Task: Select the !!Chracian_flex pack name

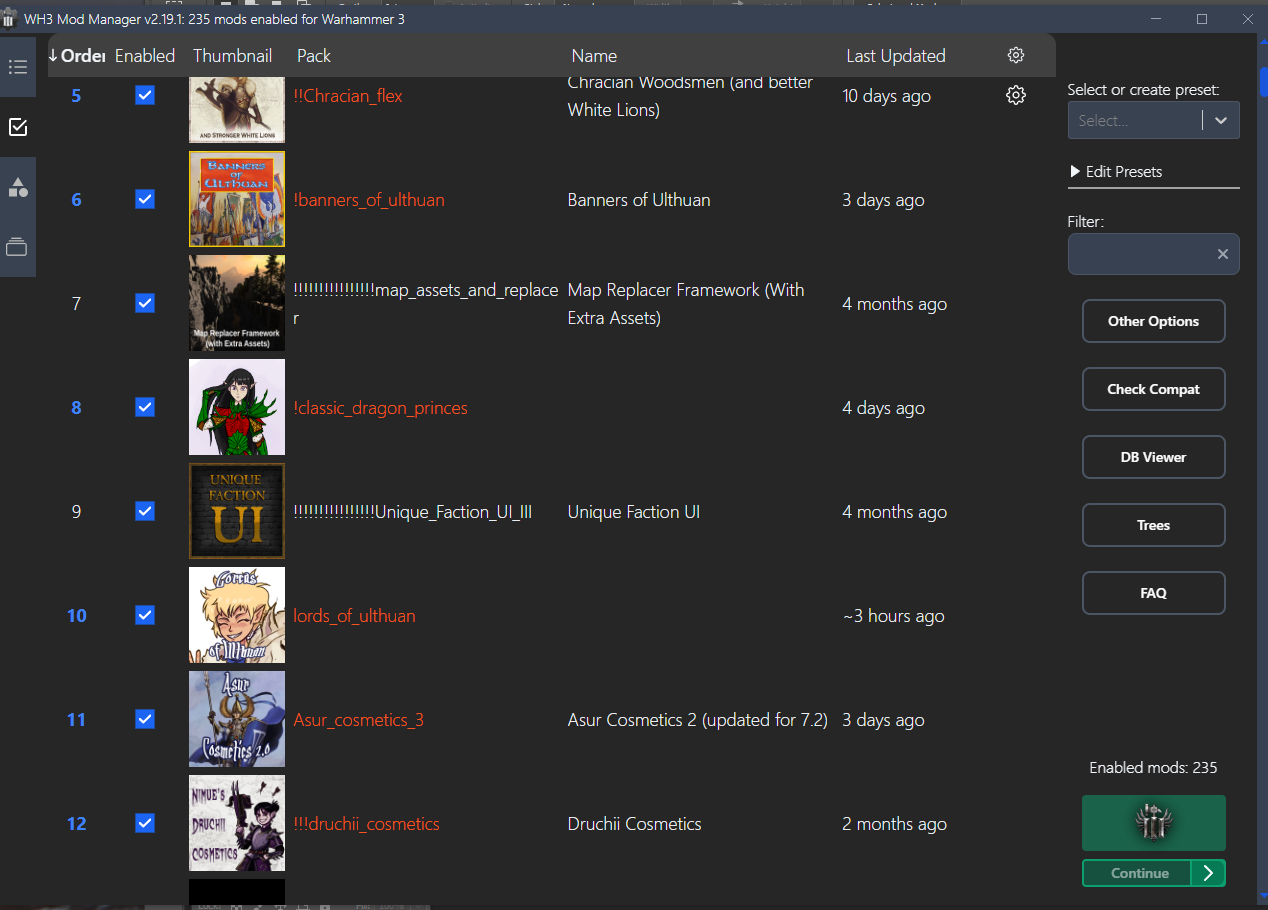Action: point(348,96)
